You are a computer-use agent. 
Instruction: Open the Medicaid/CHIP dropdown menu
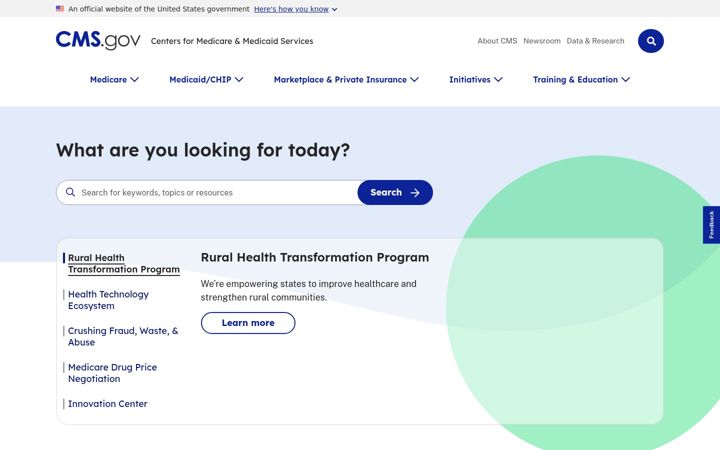click(x=206, y=79)
